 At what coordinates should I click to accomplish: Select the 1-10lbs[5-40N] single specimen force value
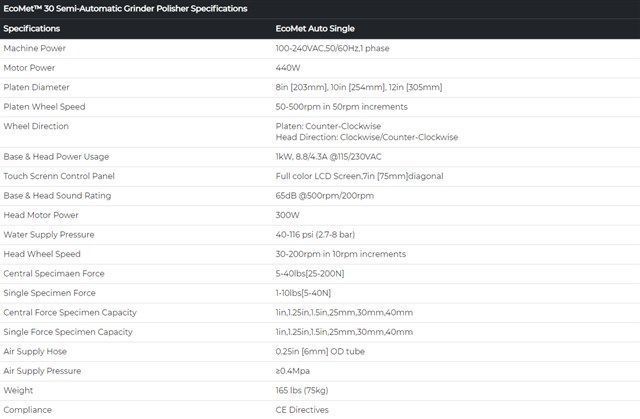point(303,293)
